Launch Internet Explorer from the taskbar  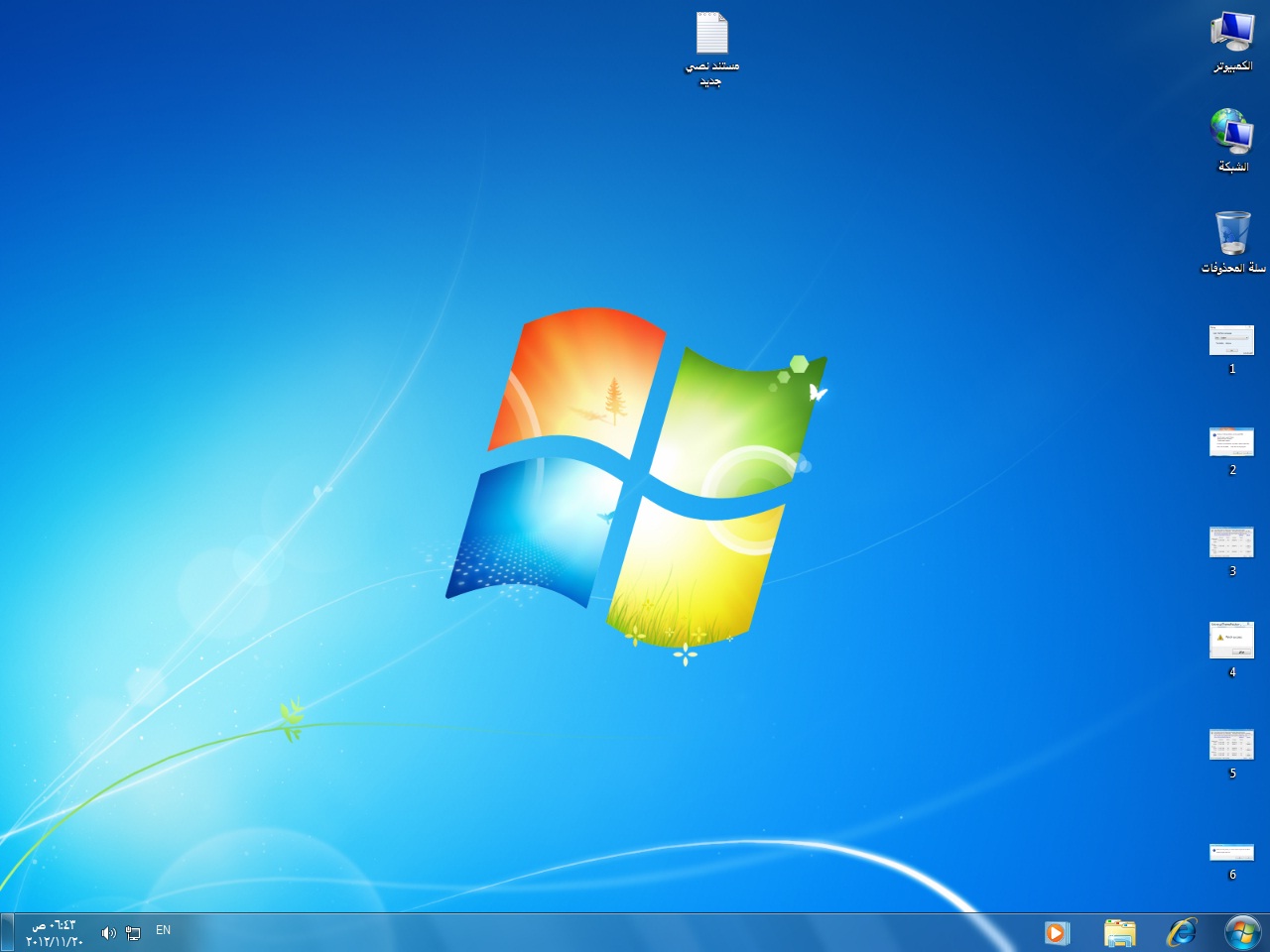point(1182,932)
